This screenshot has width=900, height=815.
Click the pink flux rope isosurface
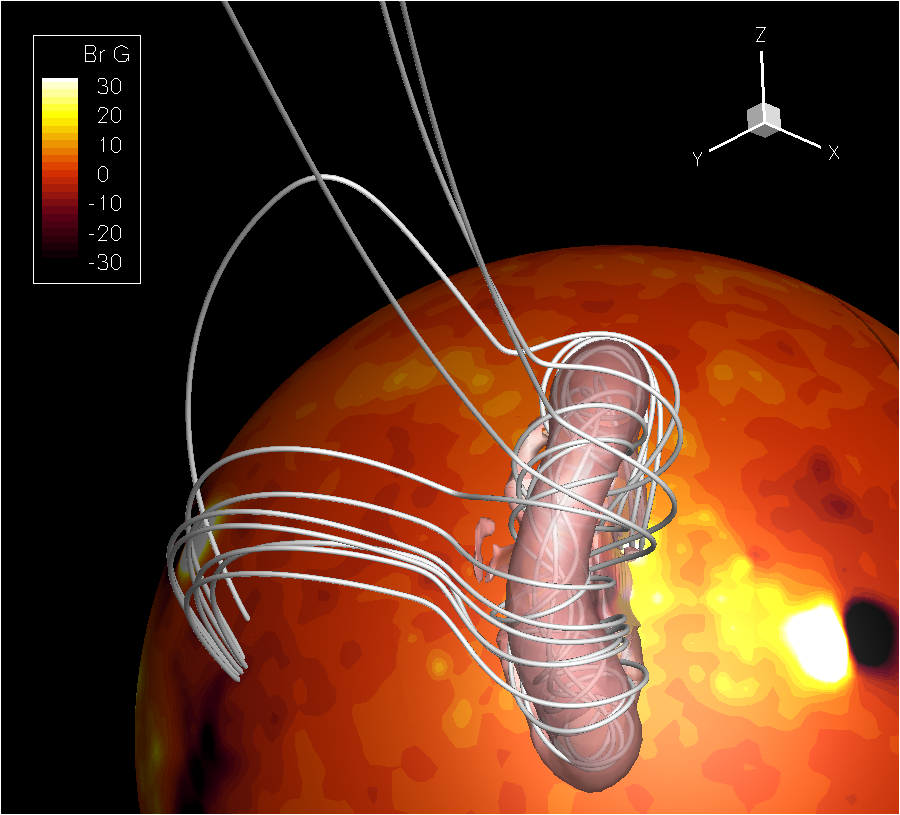tap(580, 565)
